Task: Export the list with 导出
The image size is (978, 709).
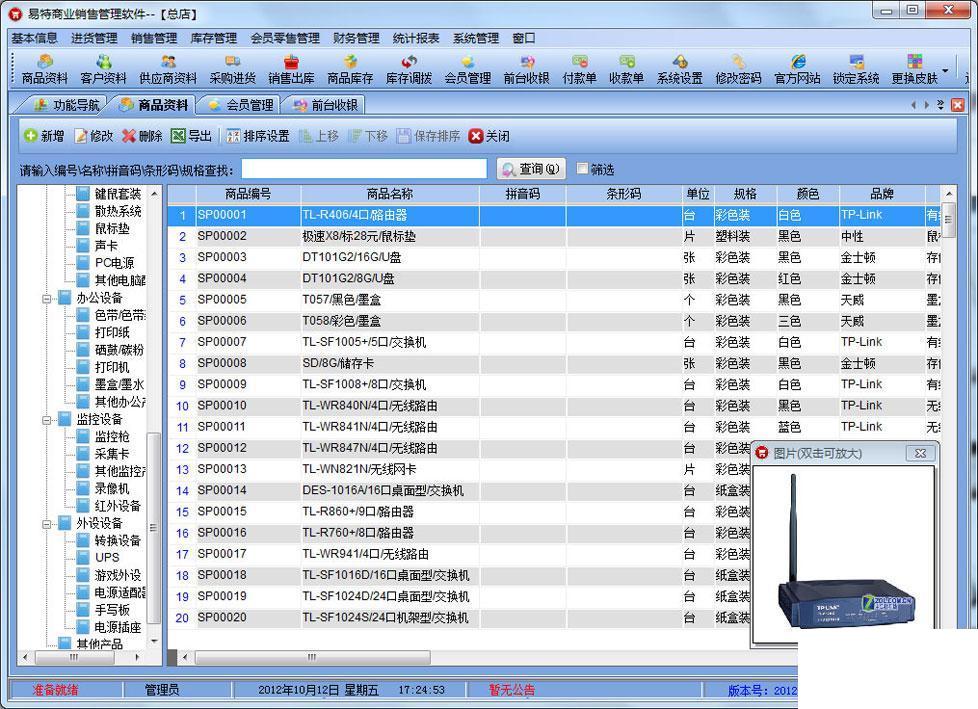Action: [x=191, y=136]
